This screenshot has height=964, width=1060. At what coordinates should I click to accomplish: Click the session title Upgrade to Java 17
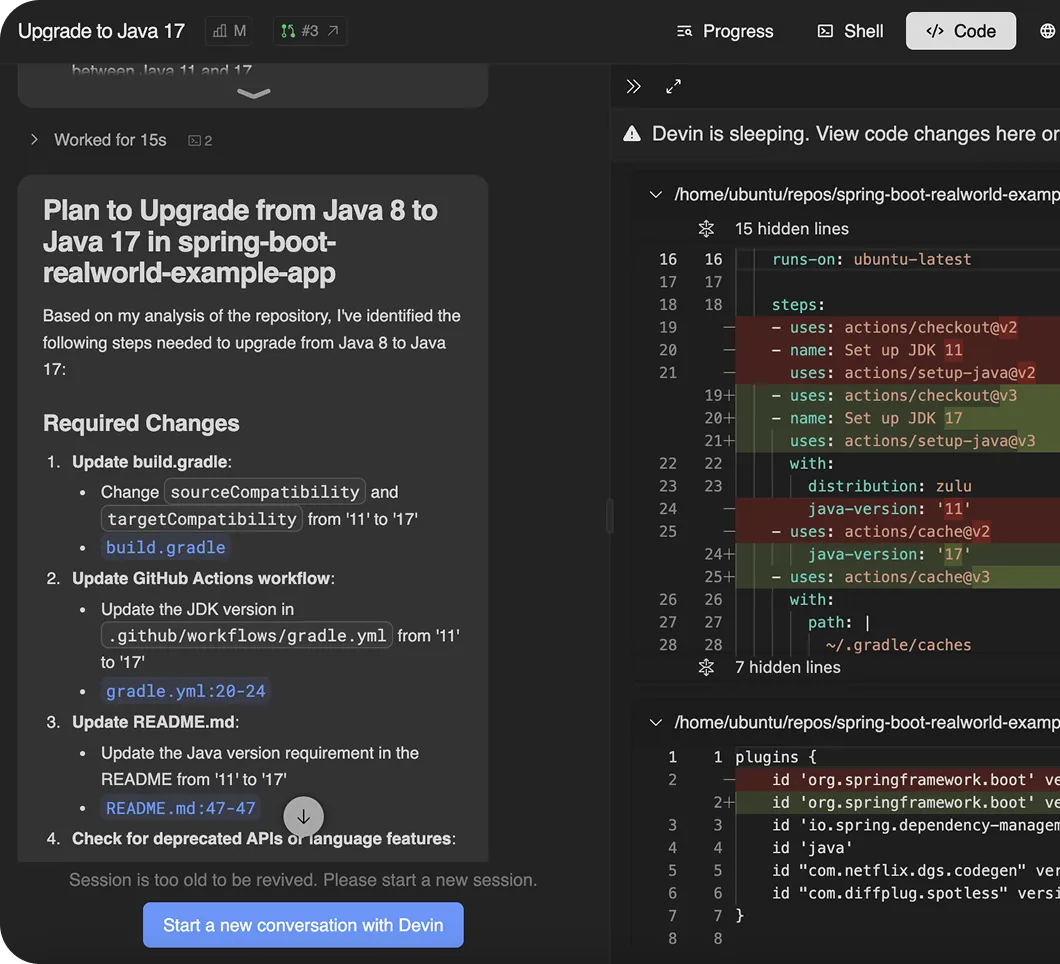tap(101, 31)
